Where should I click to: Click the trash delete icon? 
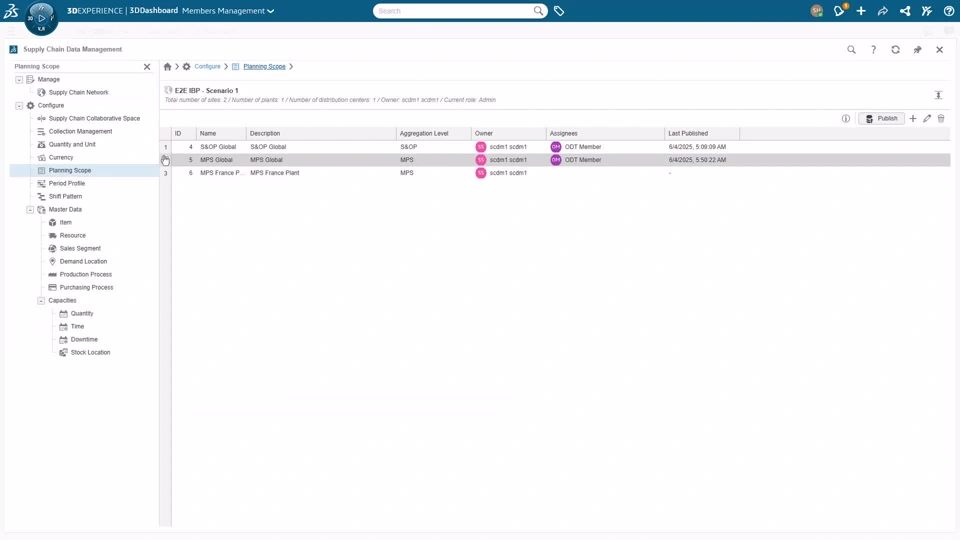[x=941, y=119]
